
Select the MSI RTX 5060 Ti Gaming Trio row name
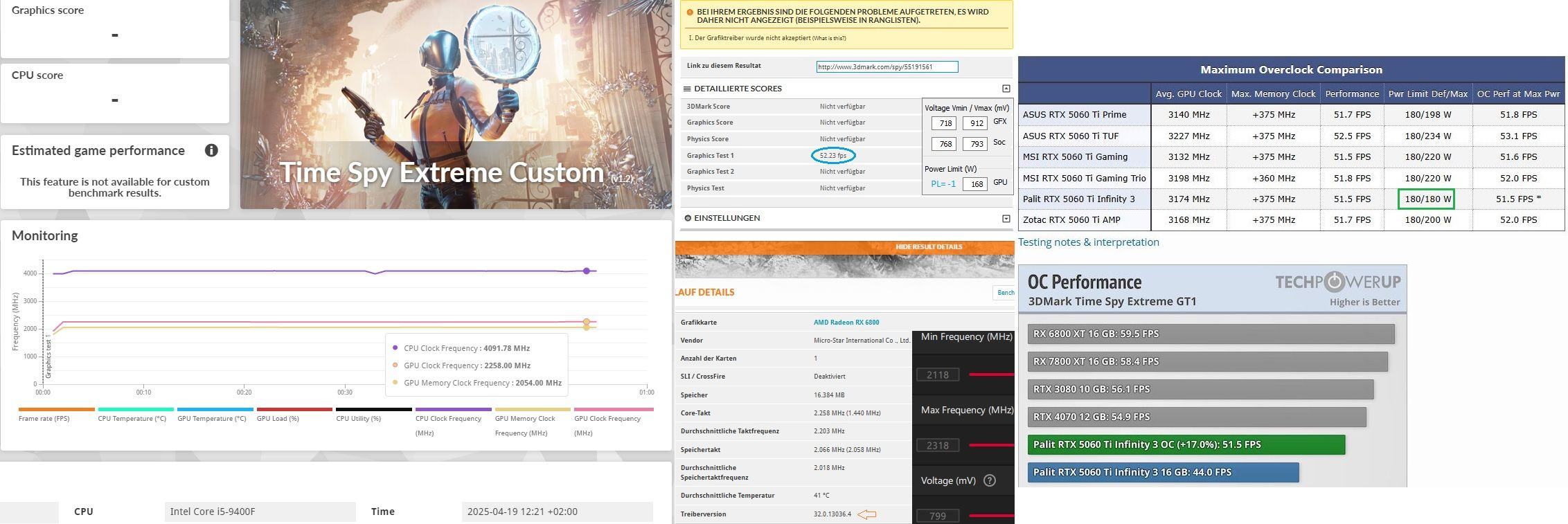click(x=1084, y=178)
